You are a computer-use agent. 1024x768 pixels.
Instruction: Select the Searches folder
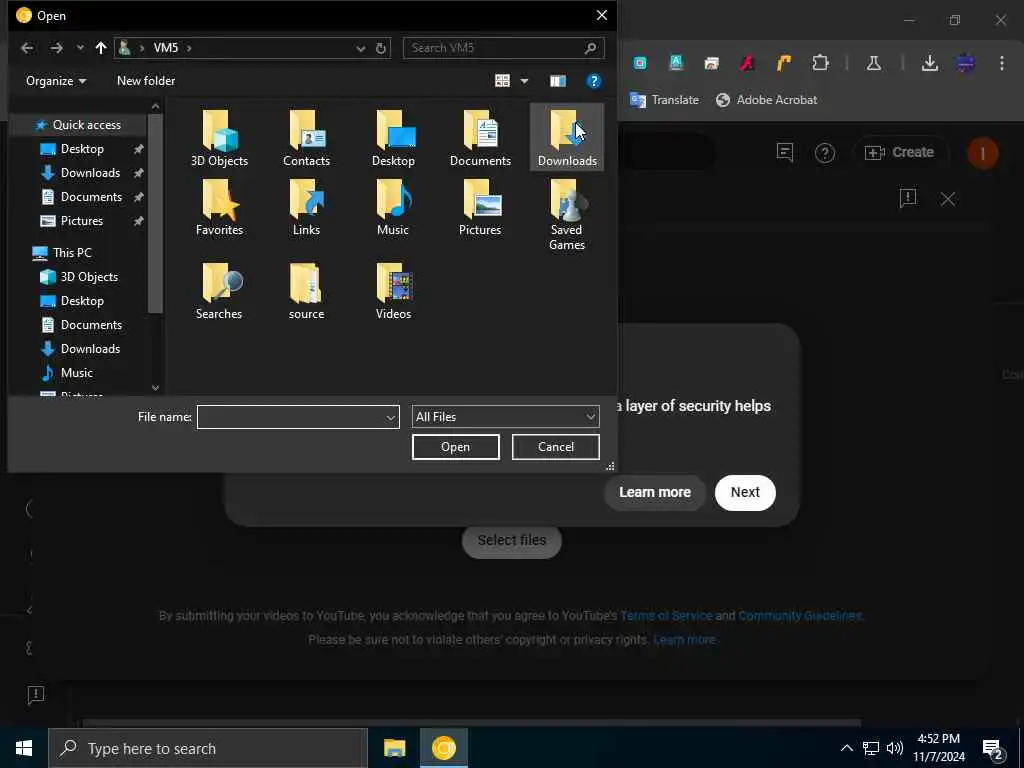[x=219, y=291]
